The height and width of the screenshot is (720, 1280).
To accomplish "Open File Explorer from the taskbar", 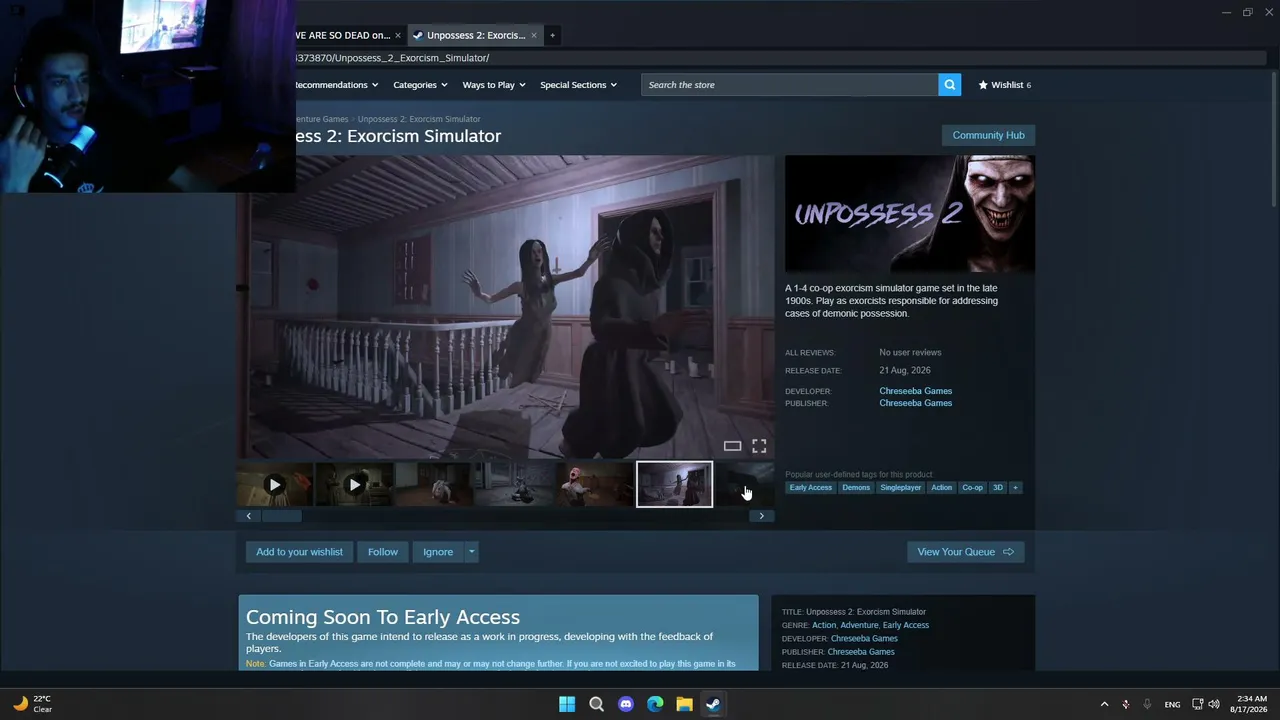I will point(684,704).
